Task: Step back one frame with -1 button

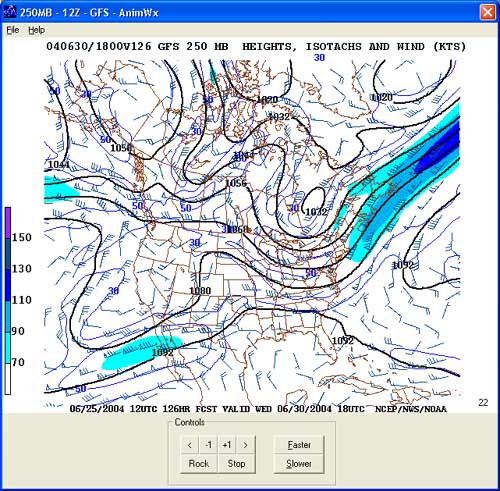Action: [208, 445]
